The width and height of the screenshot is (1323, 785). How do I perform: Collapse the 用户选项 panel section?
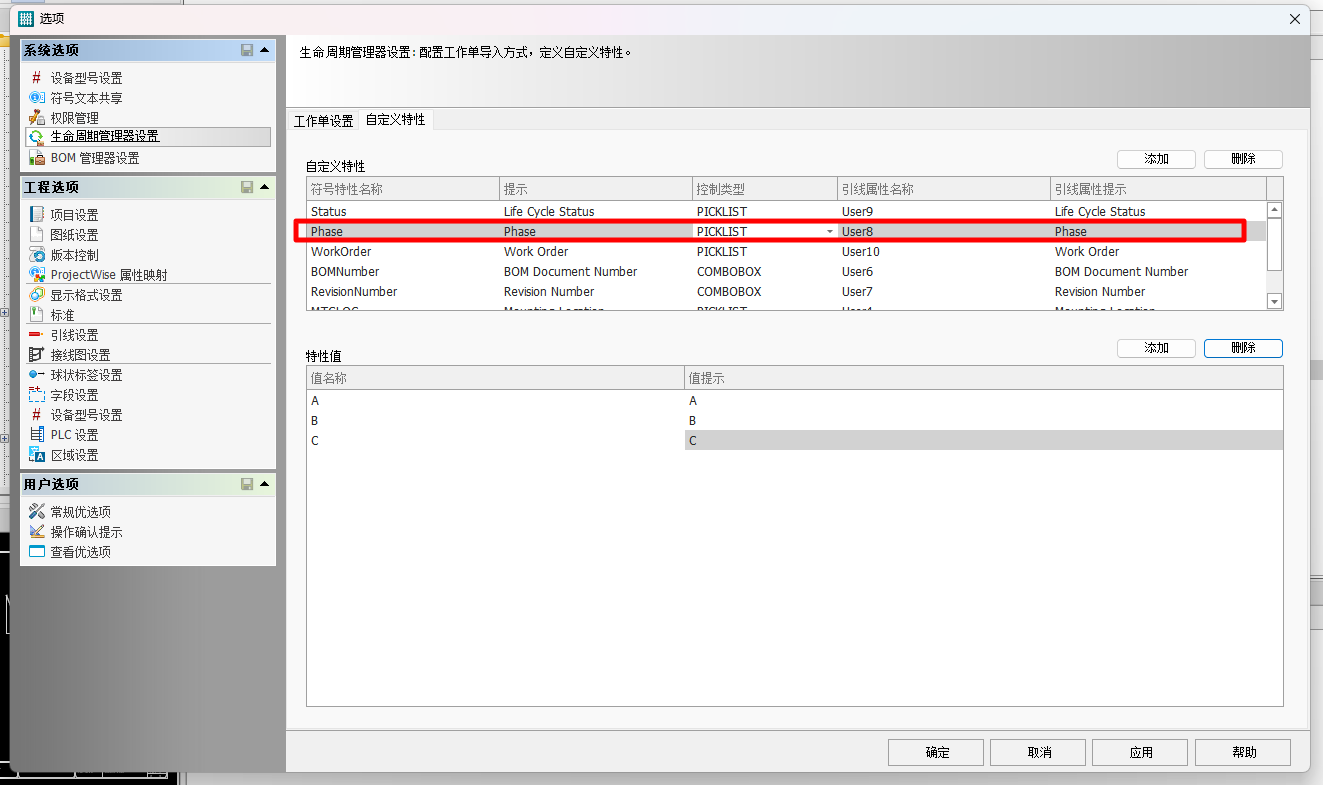264,484
